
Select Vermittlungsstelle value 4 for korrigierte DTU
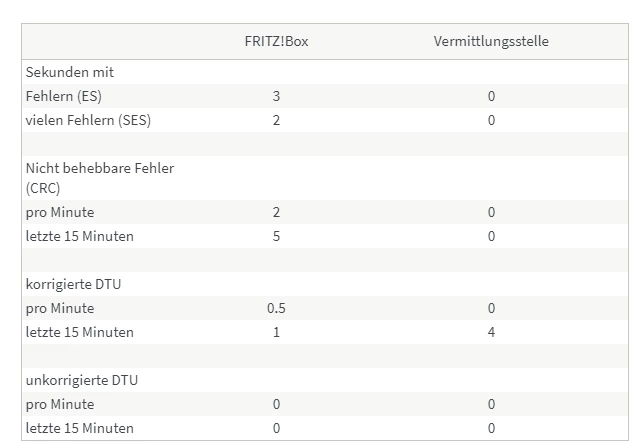point(491,332)
